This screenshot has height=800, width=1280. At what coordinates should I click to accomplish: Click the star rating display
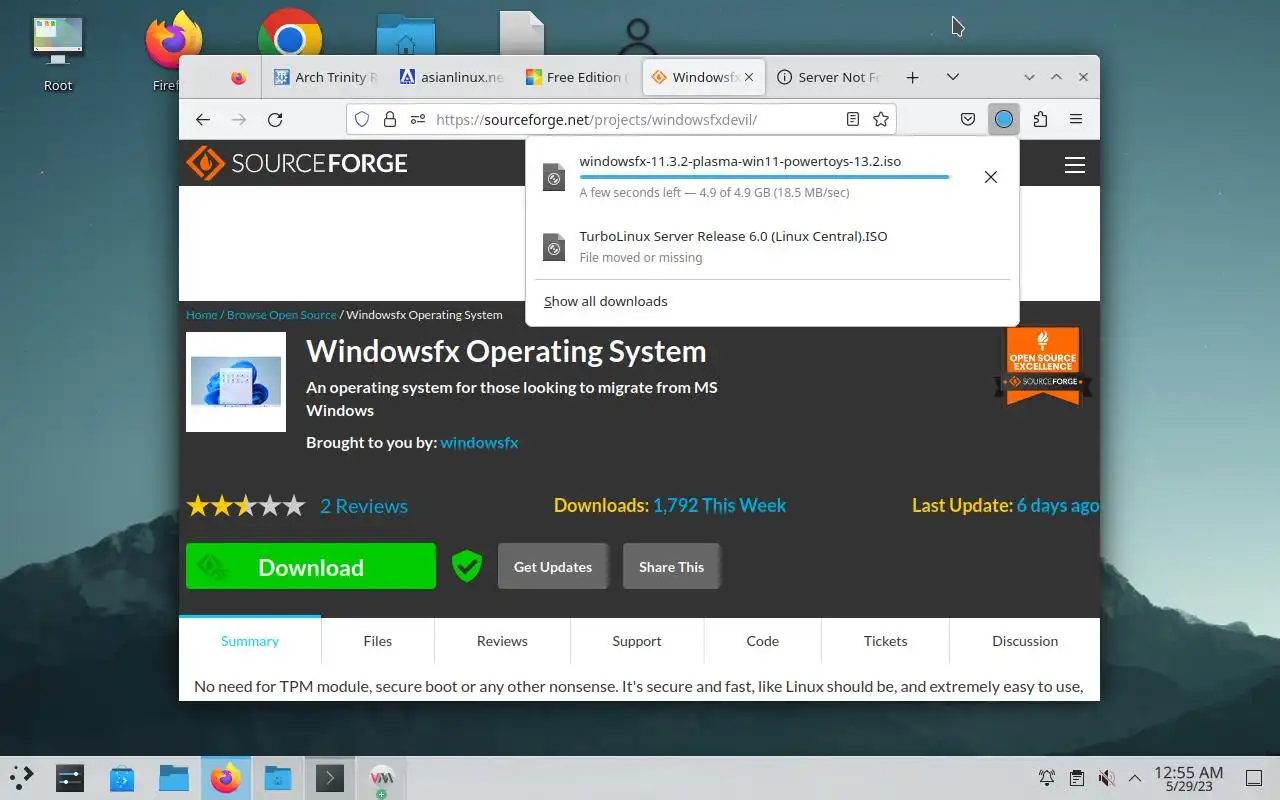246,506
